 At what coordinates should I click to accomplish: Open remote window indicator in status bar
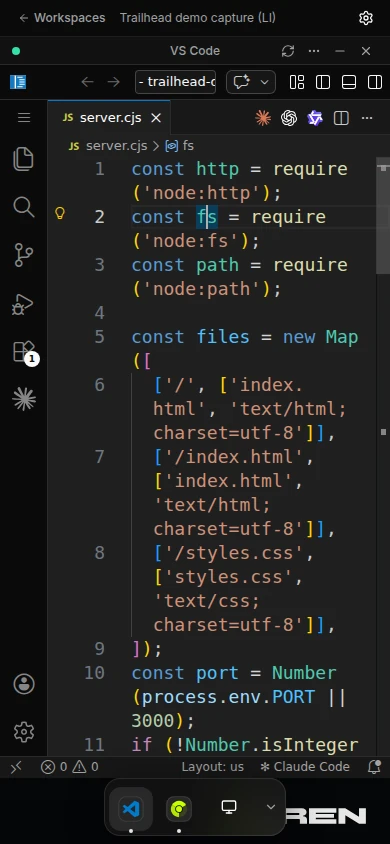(16, 767)
